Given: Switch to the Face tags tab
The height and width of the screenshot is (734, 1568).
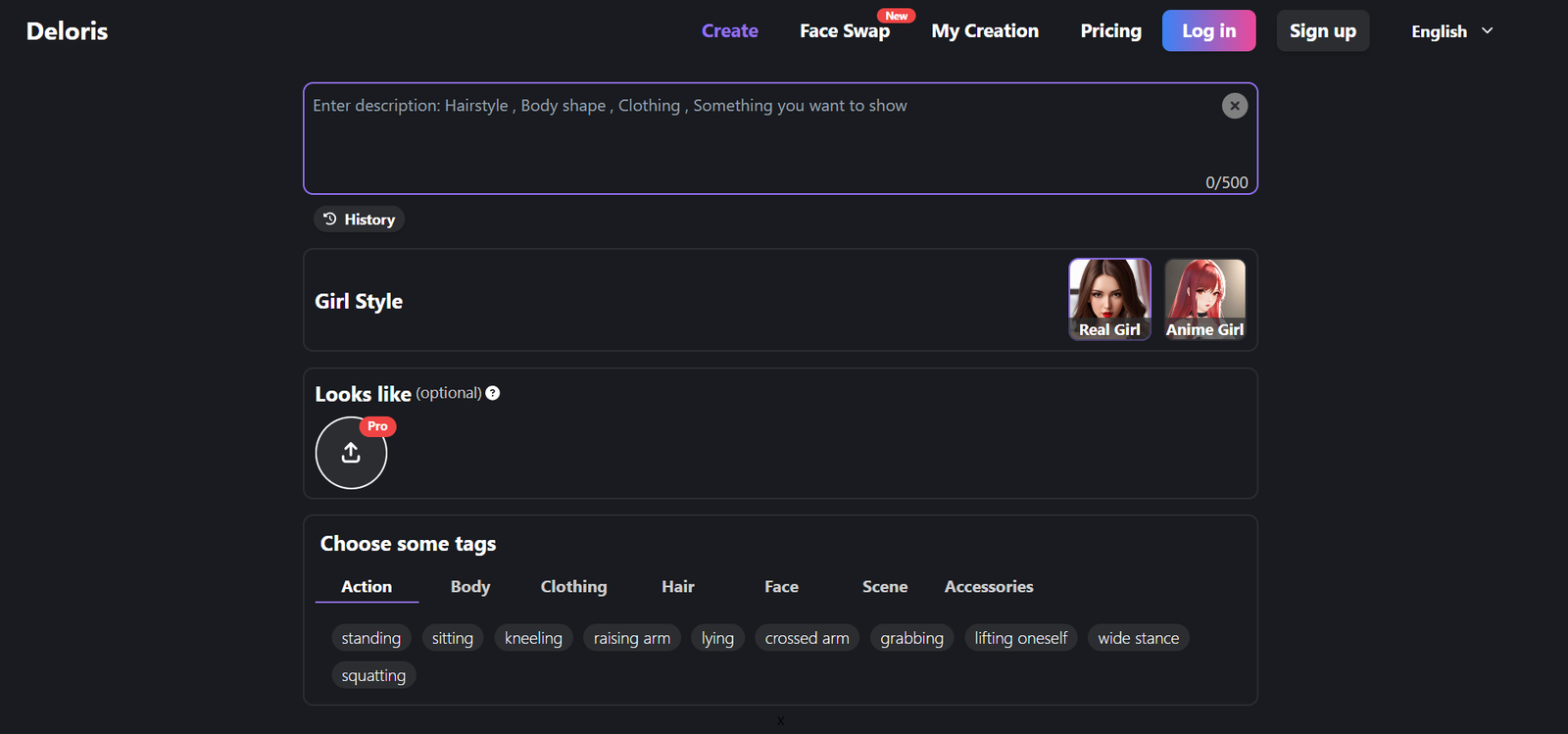Looking at the screenshot, I should [x=781, y=587].
